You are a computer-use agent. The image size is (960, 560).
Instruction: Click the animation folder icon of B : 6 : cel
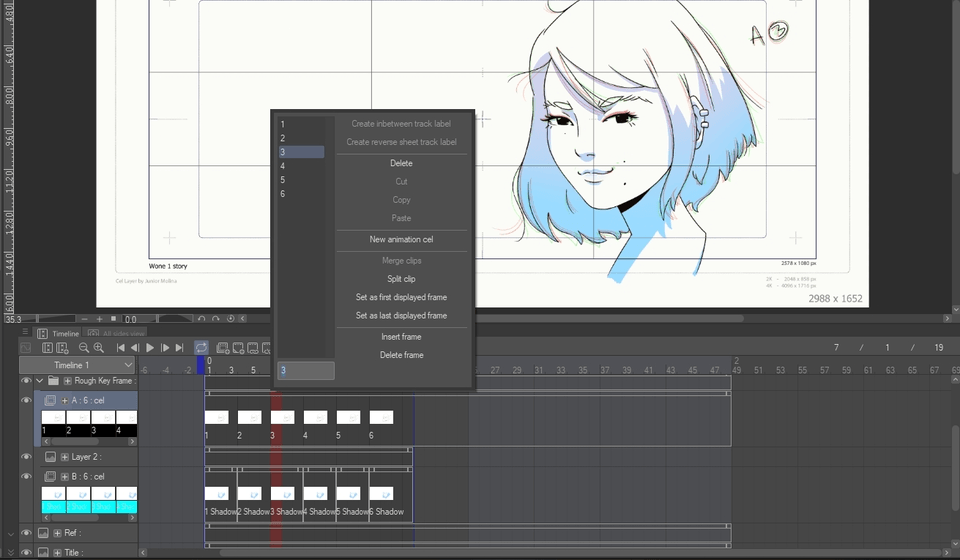click(50, 476)
